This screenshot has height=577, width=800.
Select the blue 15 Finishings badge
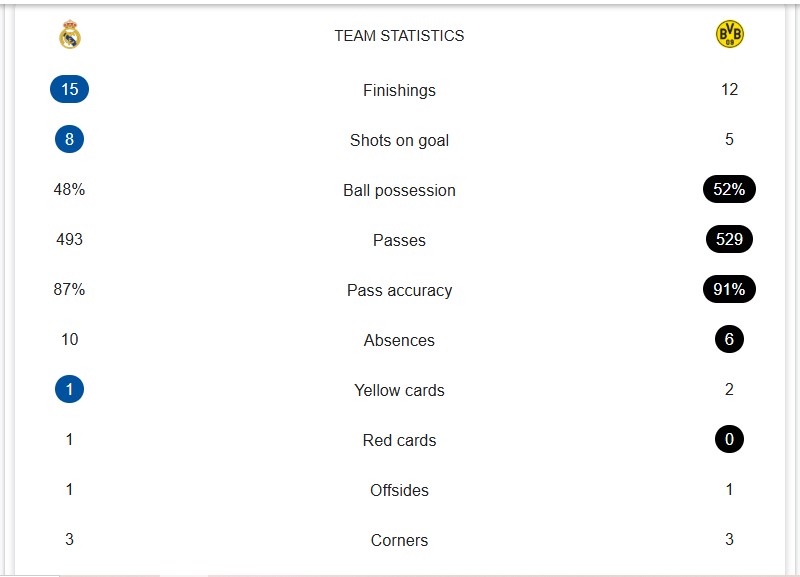click(69, 90)
